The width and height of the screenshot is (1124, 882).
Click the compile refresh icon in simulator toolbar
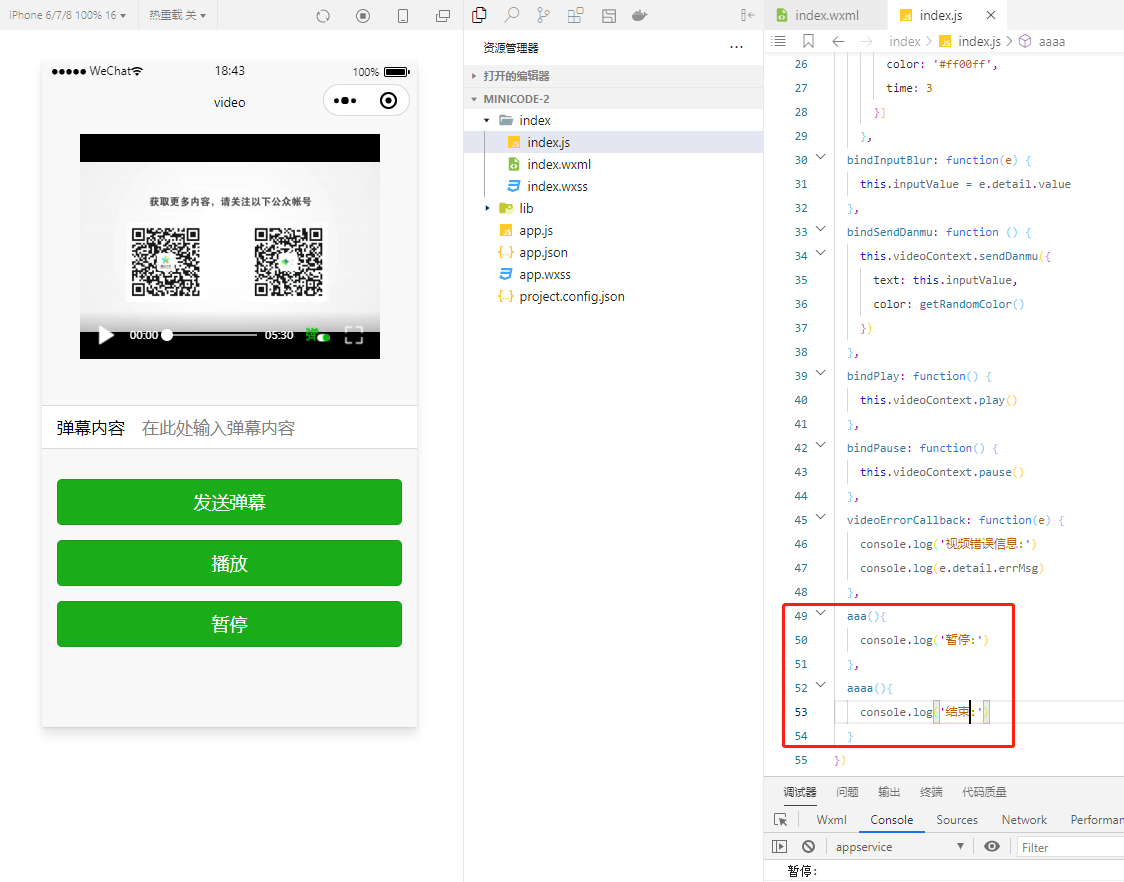(323, 15)
